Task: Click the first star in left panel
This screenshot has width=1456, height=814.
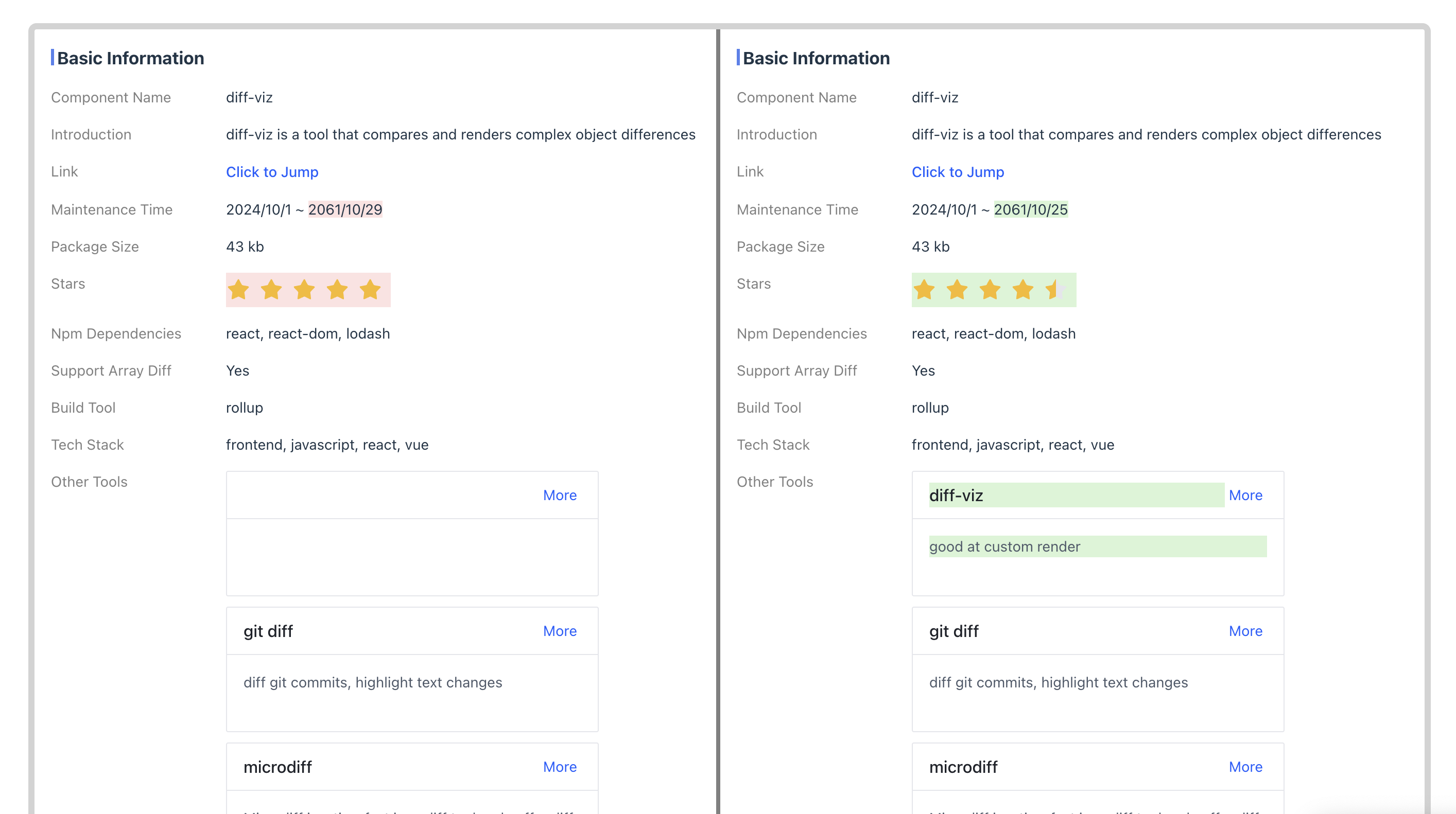Action: [238, 290]
